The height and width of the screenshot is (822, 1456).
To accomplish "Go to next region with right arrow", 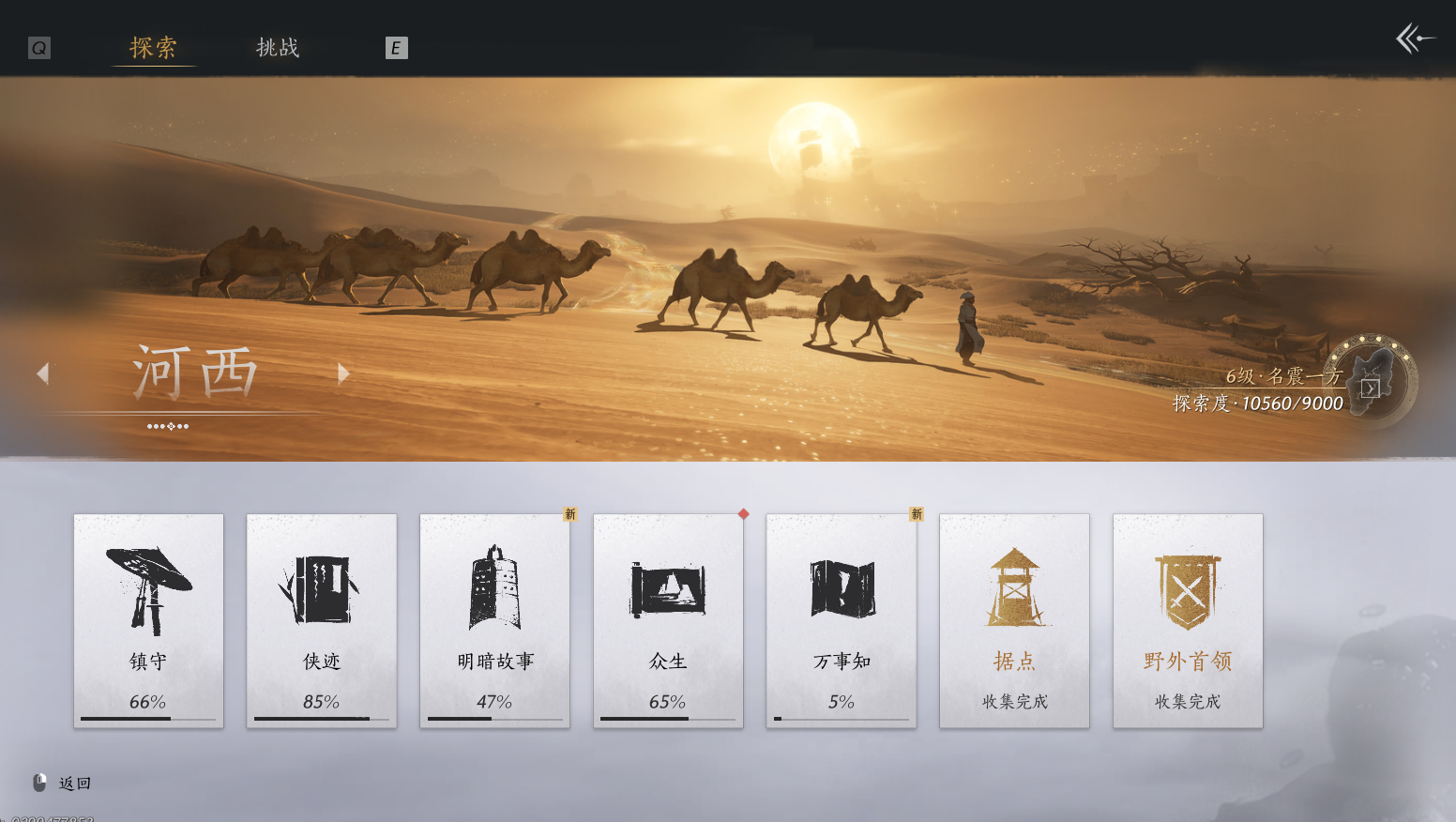I will pos(343,373).
